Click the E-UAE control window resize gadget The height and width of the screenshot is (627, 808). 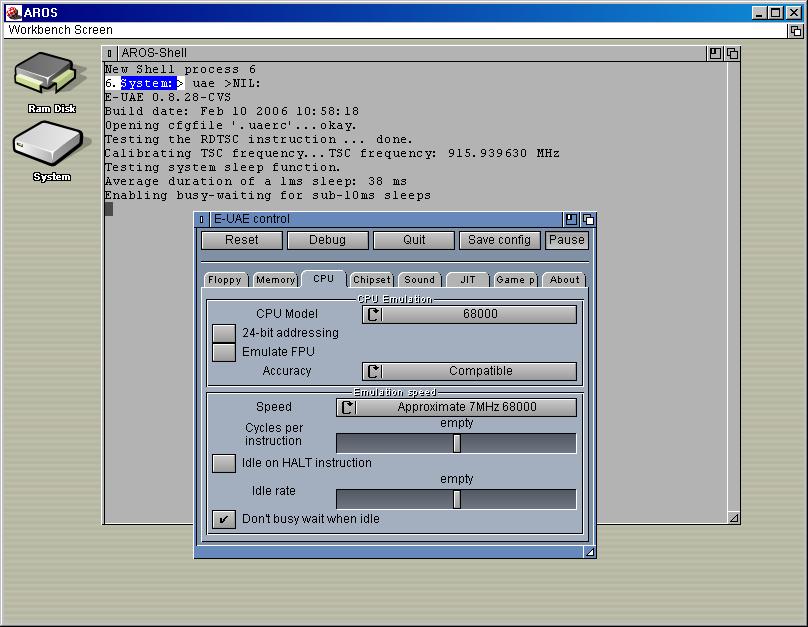pos(590,552)
